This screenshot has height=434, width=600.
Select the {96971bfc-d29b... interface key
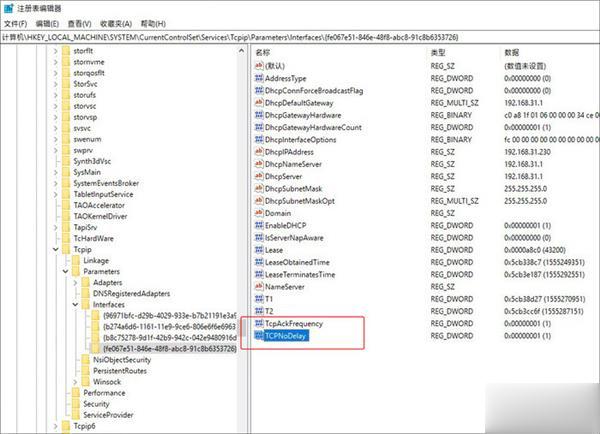(x=170, y=316)
